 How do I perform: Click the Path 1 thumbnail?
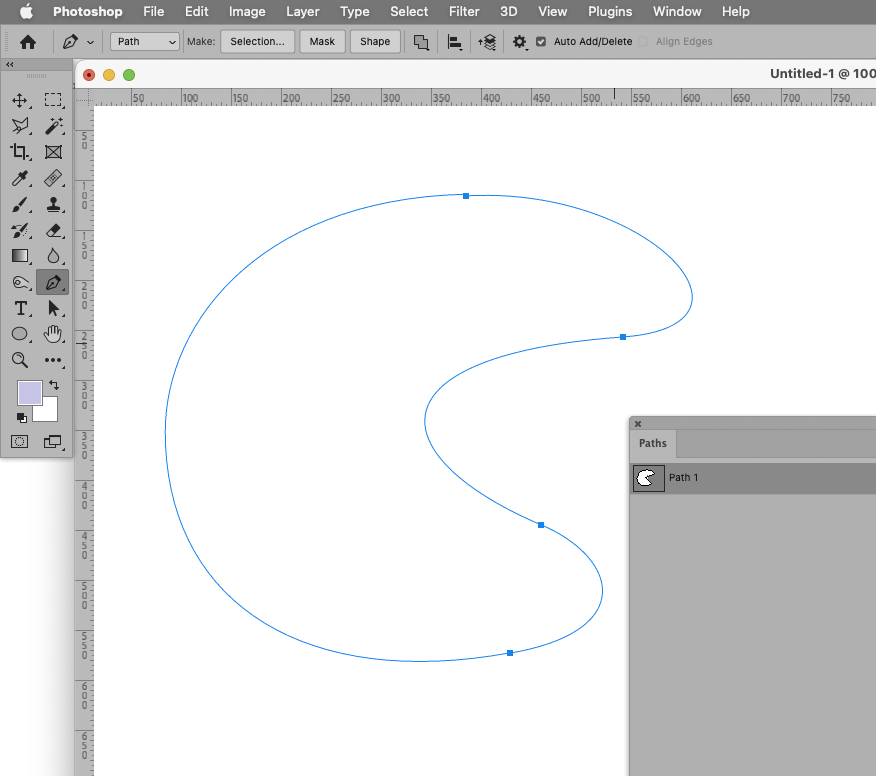point(648,478)
